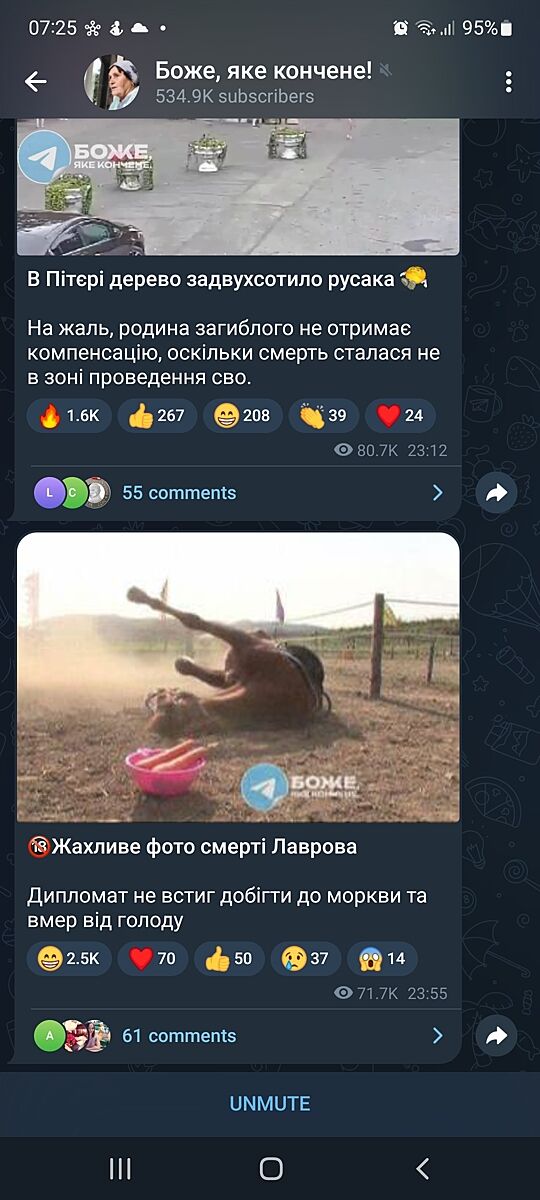Image resolution: width=540 pixels, height=1200 pixels.
Task: Open the 55 comments thread
Action: pyautogui.click(x=238, y=493)
